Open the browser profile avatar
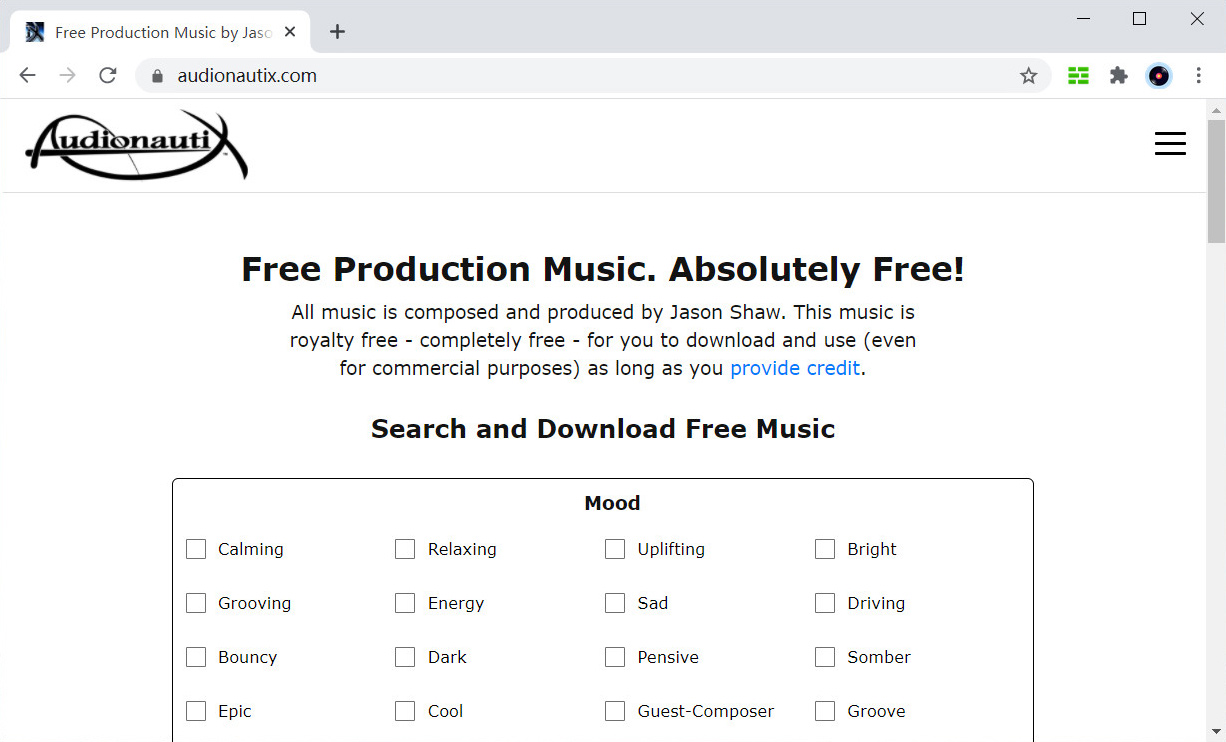This screenshot has width=1226, height=742. (1158, 75)
